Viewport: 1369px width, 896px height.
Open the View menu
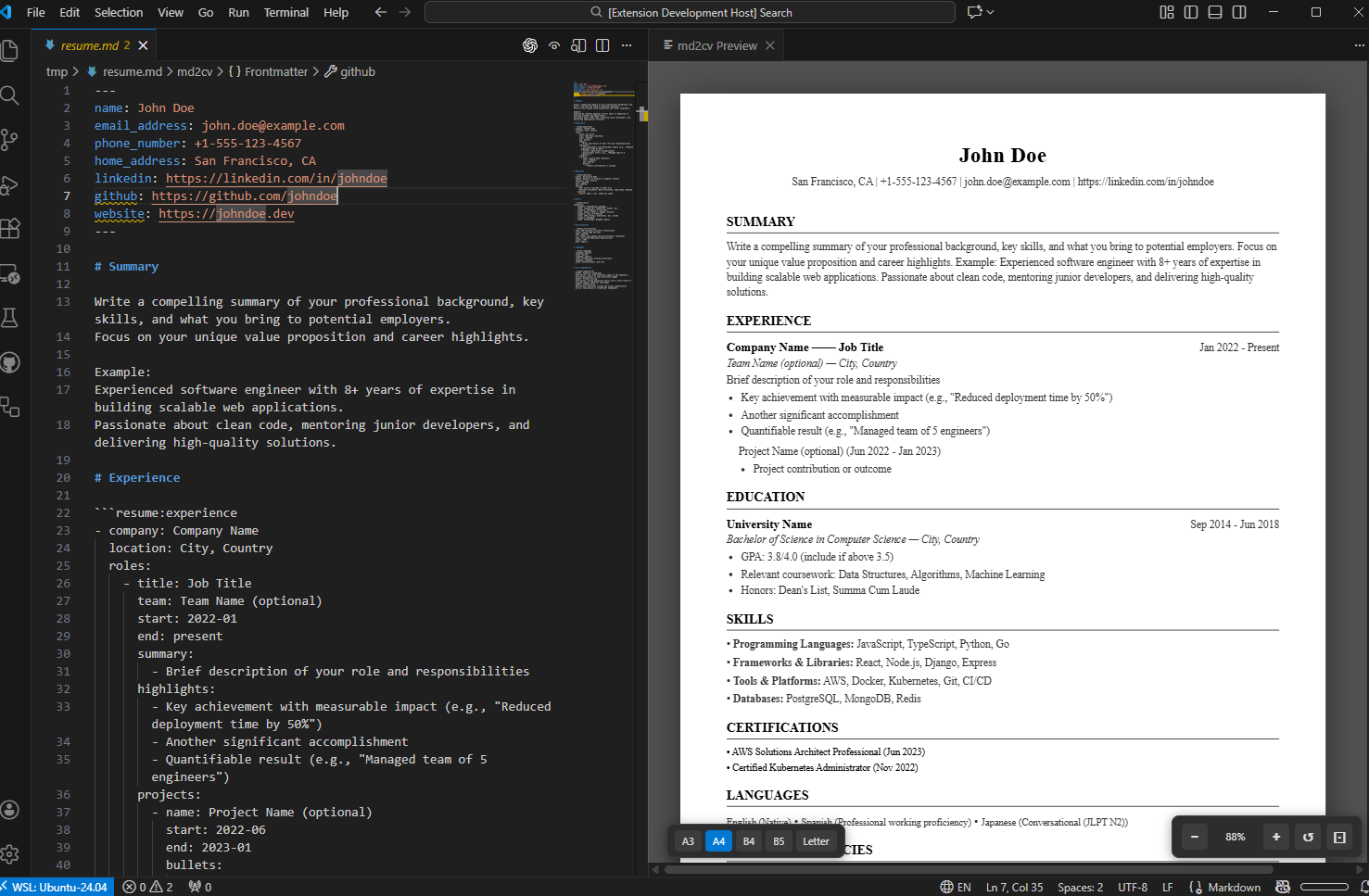171,12
